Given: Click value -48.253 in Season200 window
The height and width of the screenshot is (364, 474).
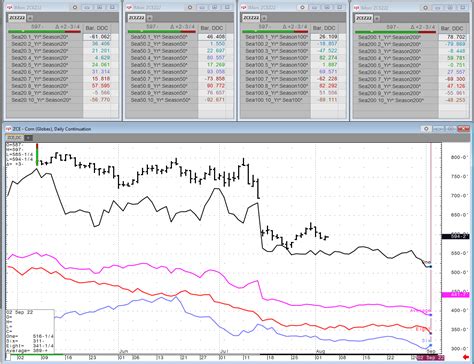Looking at the screenshot, I should pyautogui.click(x=455, y=100).
